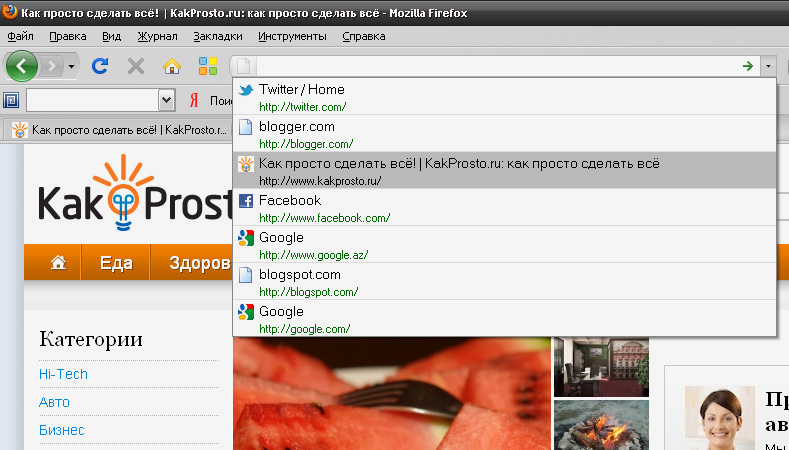Click the KakProsto site logo
Screen dimensions: 789x450
pos(135,194)
